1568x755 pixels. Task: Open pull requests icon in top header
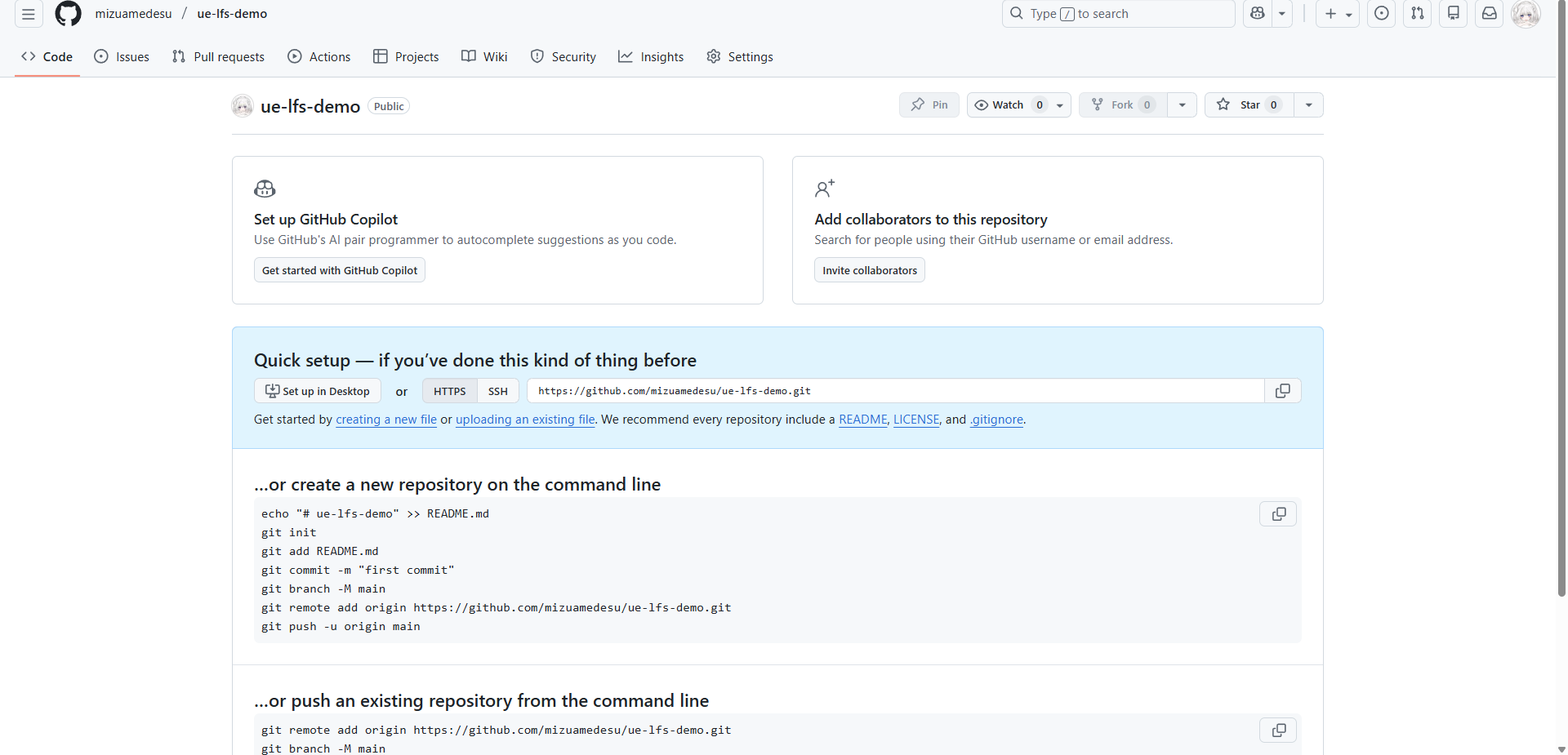[1418, 14]
